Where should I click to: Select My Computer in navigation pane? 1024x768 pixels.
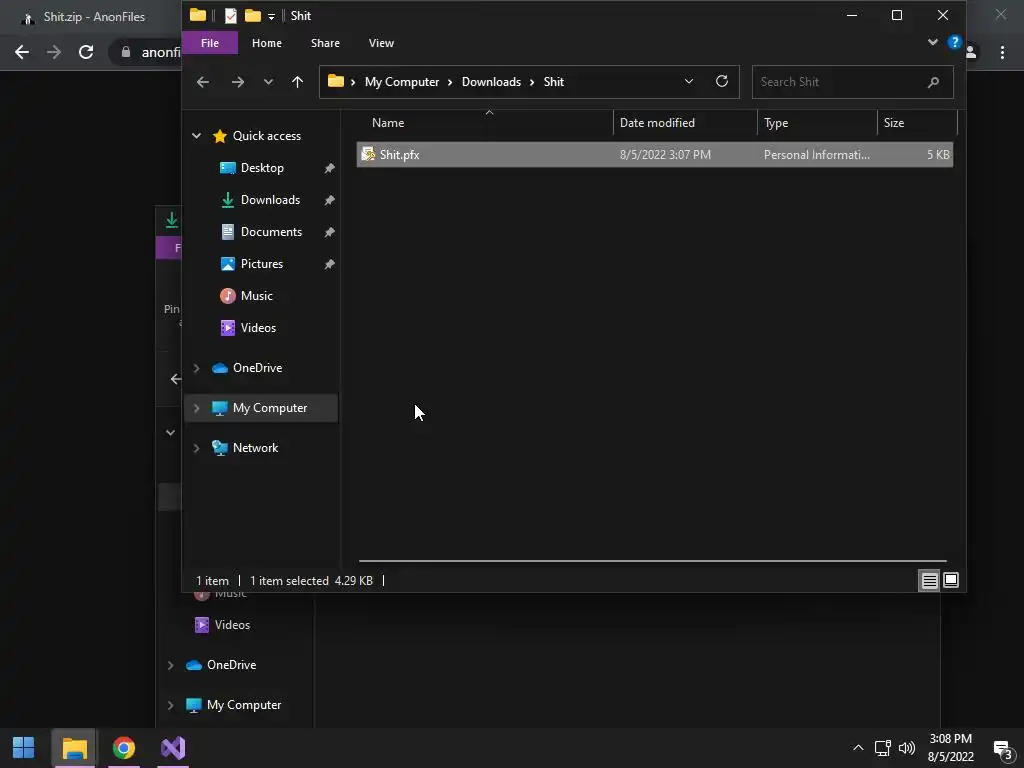click(x=269, y=408)
